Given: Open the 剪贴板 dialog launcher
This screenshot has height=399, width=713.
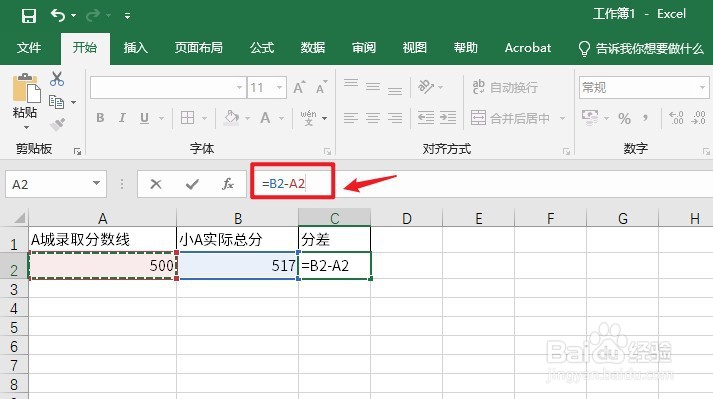Looking at the screenshot, I should point(77,152).
